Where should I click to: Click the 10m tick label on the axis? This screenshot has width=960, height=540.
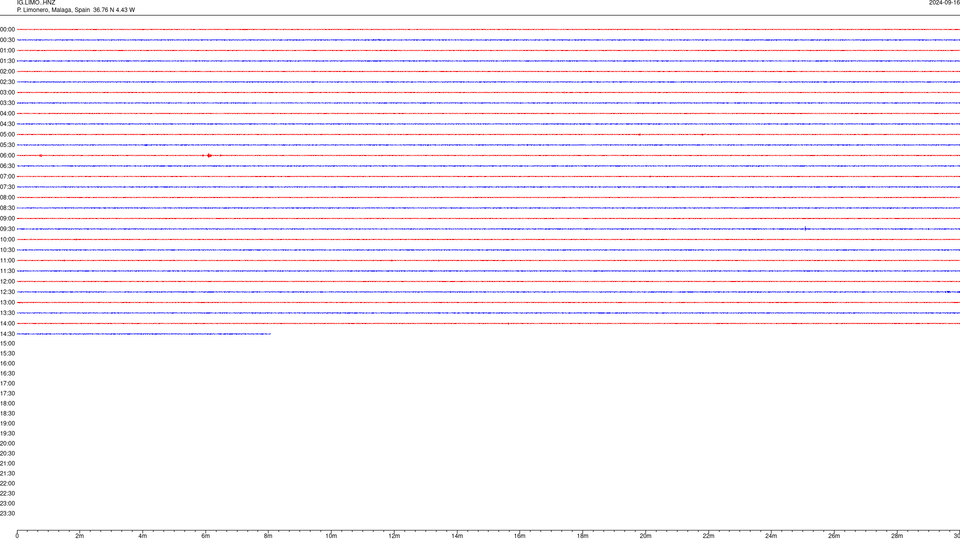tap(331, 536)
